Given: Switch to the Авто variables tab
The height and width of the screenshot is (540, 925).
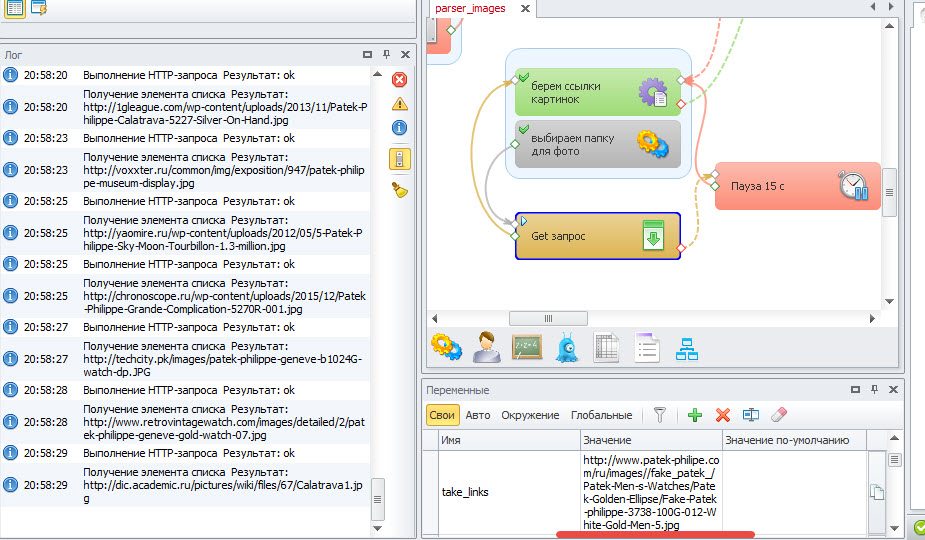Looking at the screenshot, I should tap(478, 415).
